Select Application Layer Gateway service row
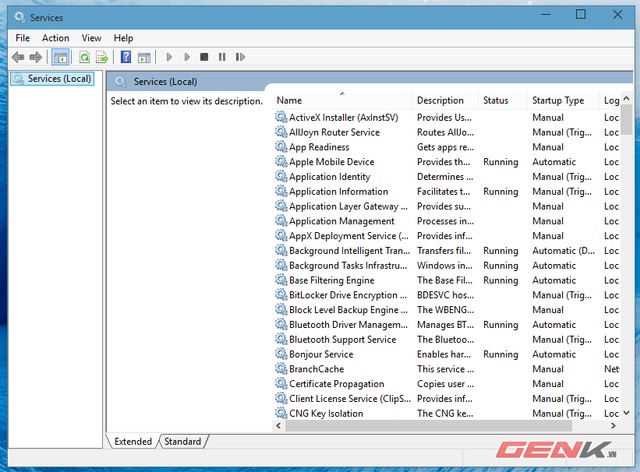 coord(447,206)
